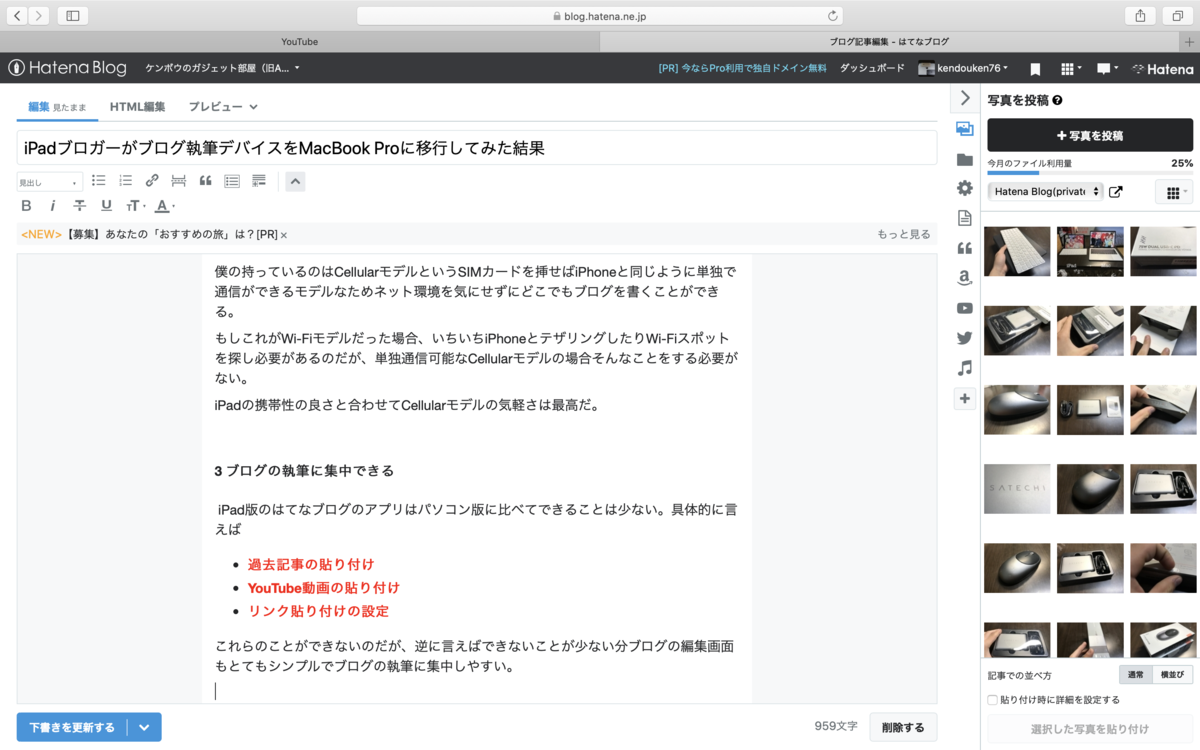This screenshot has height=750, width=1200.
Task: Open the 見出し heading dropdown
Action: click(x=49, y=182)
